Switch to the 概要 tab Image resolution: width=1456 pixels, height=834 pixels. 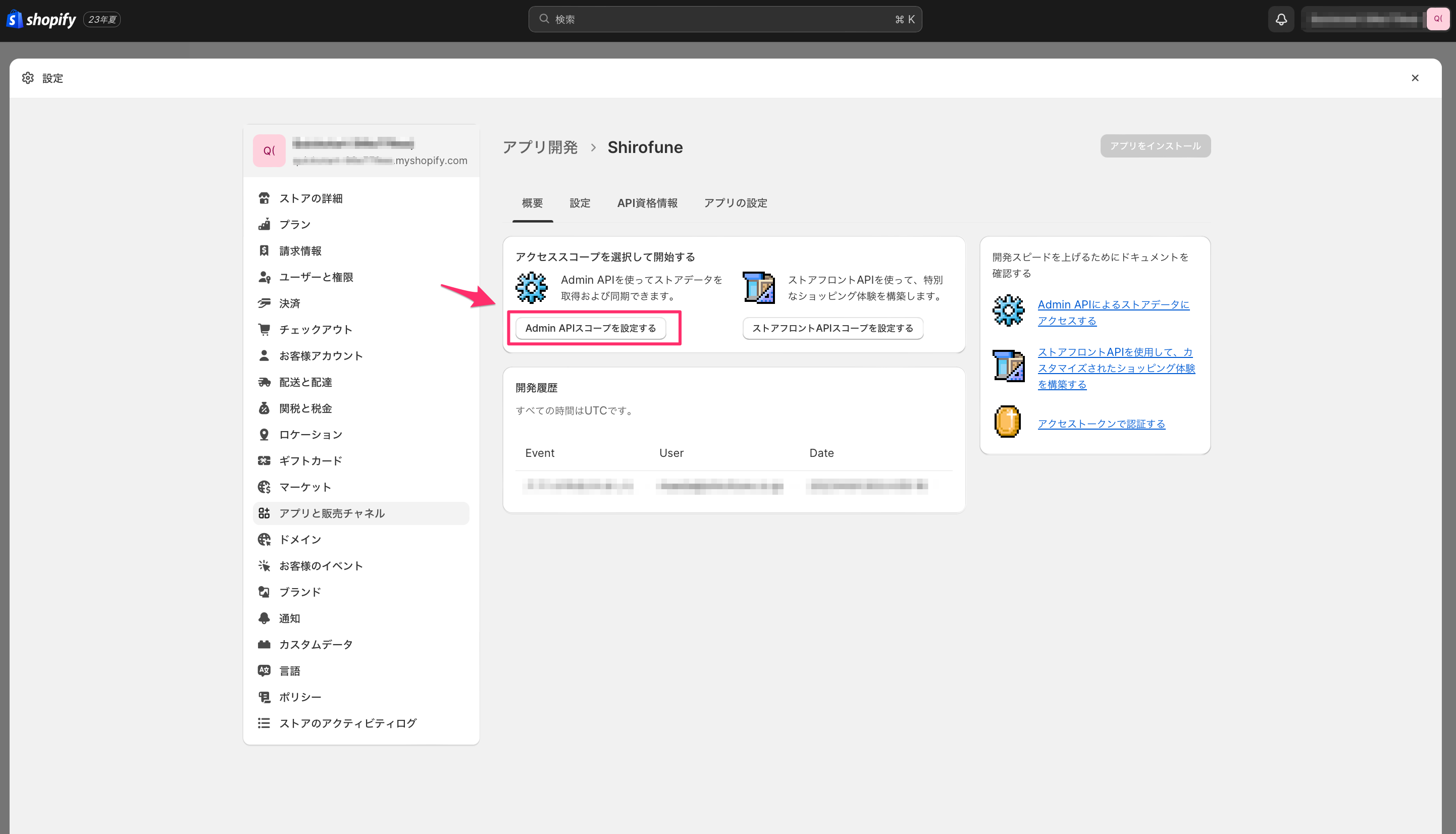point(532,203)
